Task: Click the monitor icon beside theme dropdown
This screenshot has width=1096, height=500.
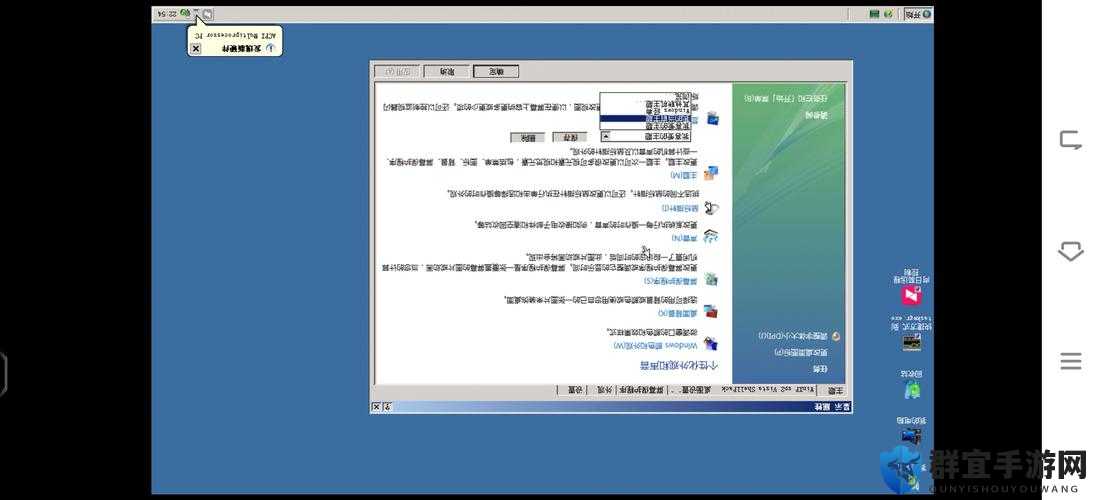Action: tap(713, 118)
